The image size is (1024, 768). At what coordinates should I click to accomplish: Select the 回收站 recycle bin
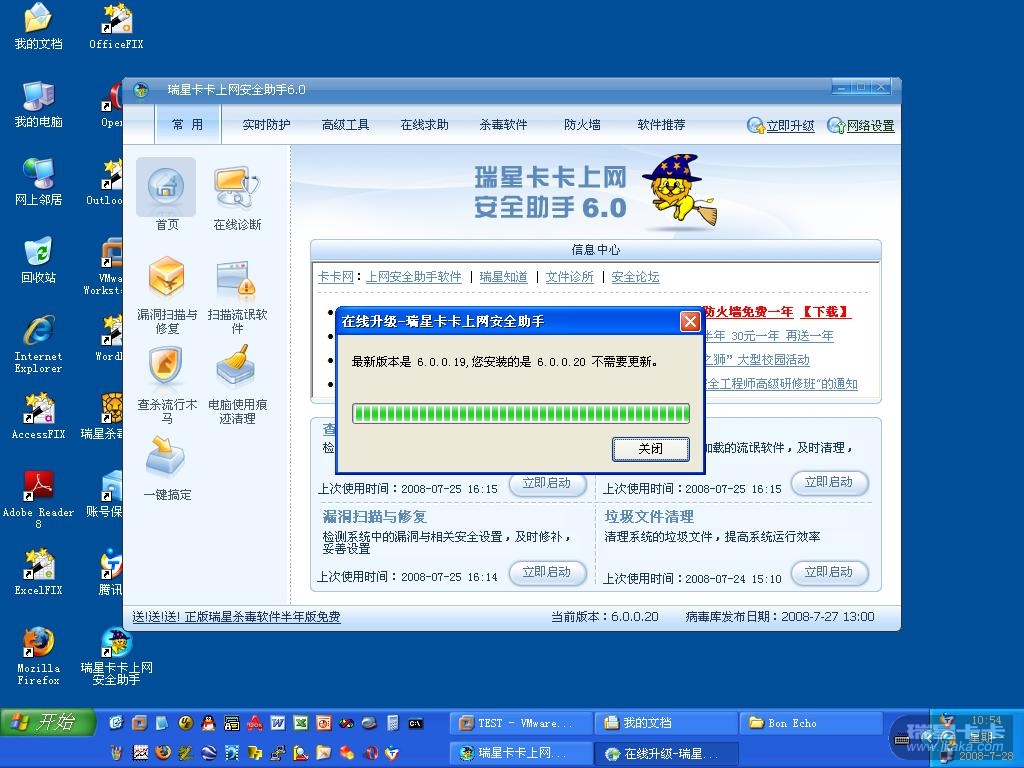click(x=39, y=261)
